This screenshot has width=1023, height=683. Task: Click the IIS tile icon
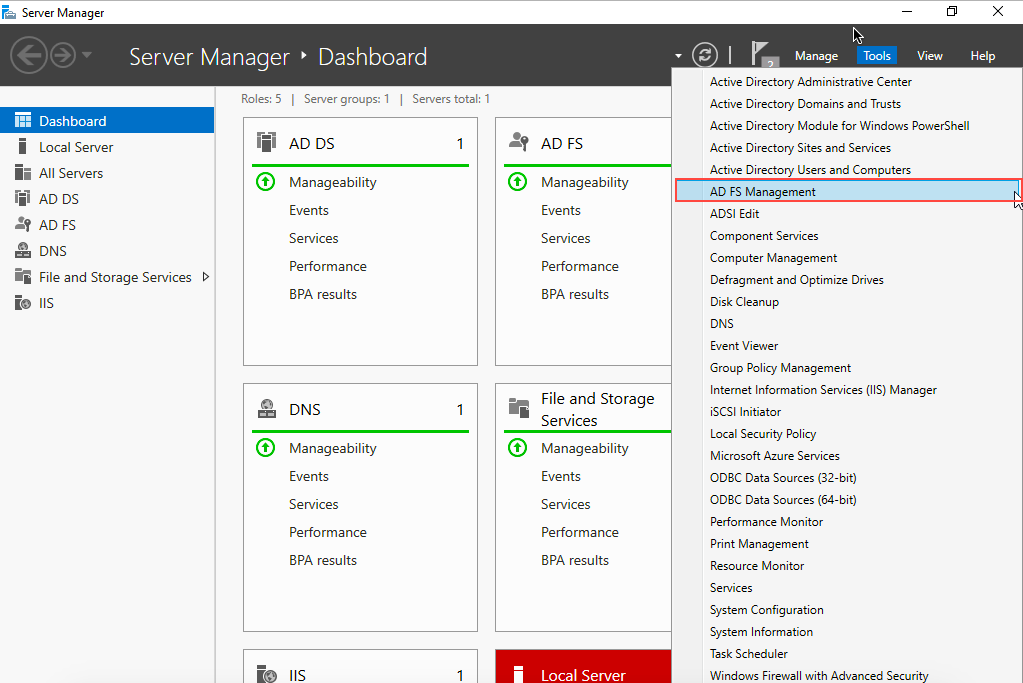[267, 674]
